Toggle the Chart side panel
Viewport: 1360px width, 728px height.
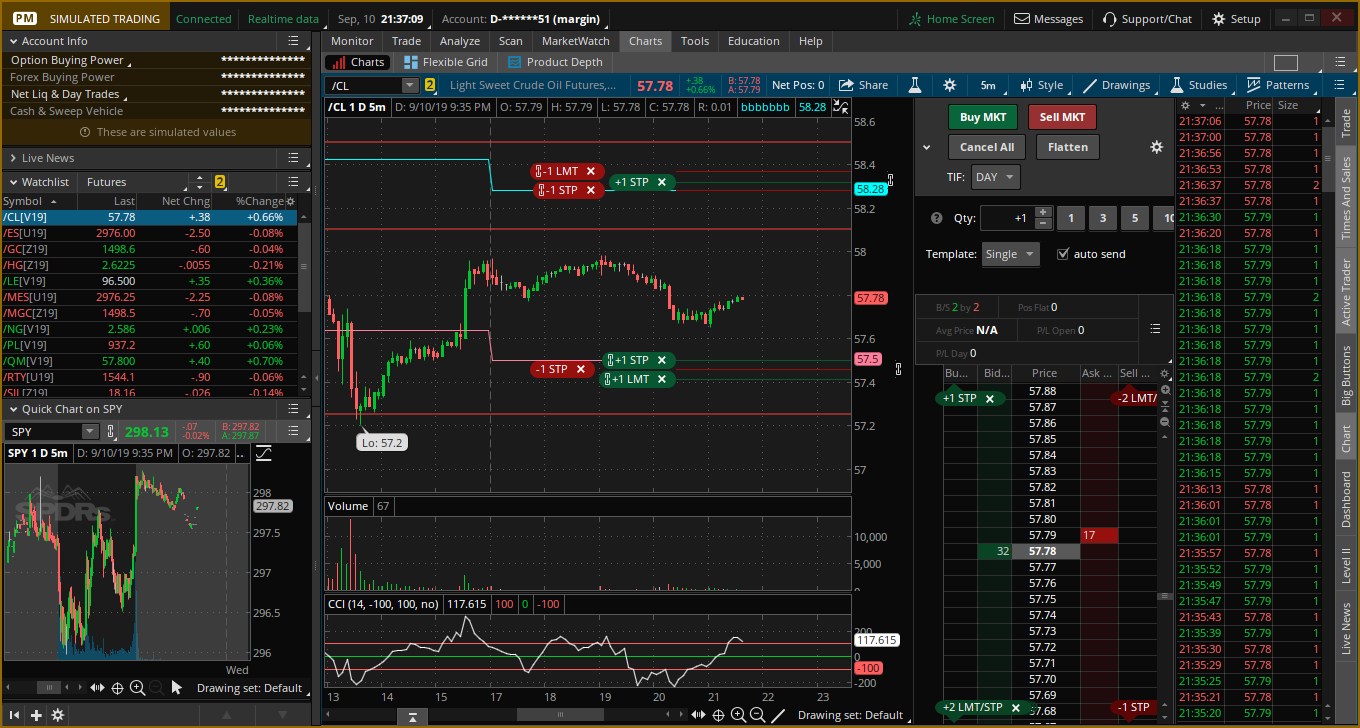coord(1346,438)
